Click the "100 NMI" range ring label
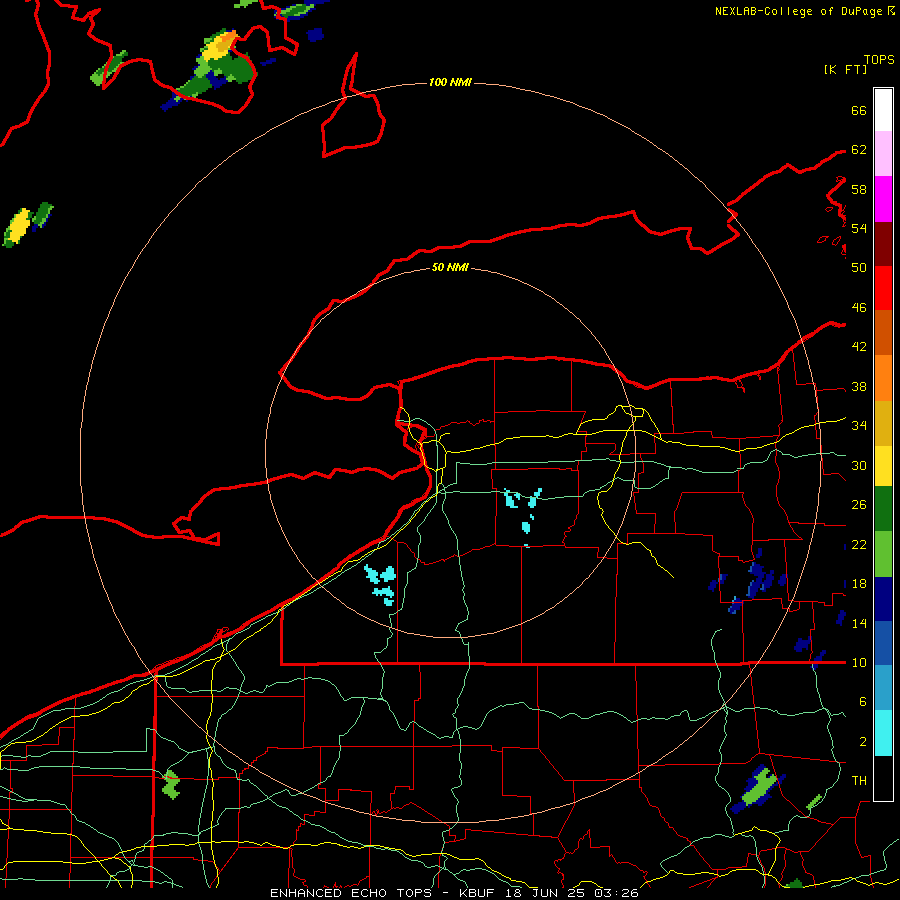This screenshot has width=900, height=900. tap(450, 82)
